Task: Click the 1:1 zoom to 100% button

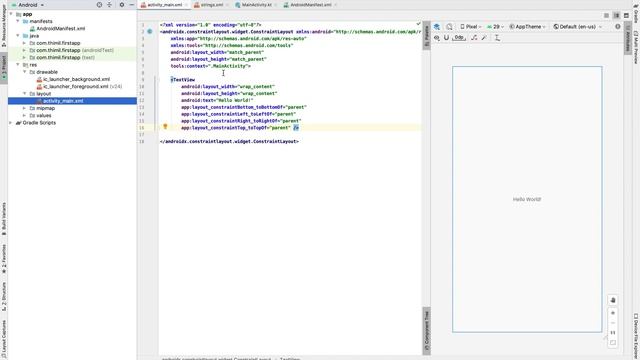Action: (x=613, y=333)
